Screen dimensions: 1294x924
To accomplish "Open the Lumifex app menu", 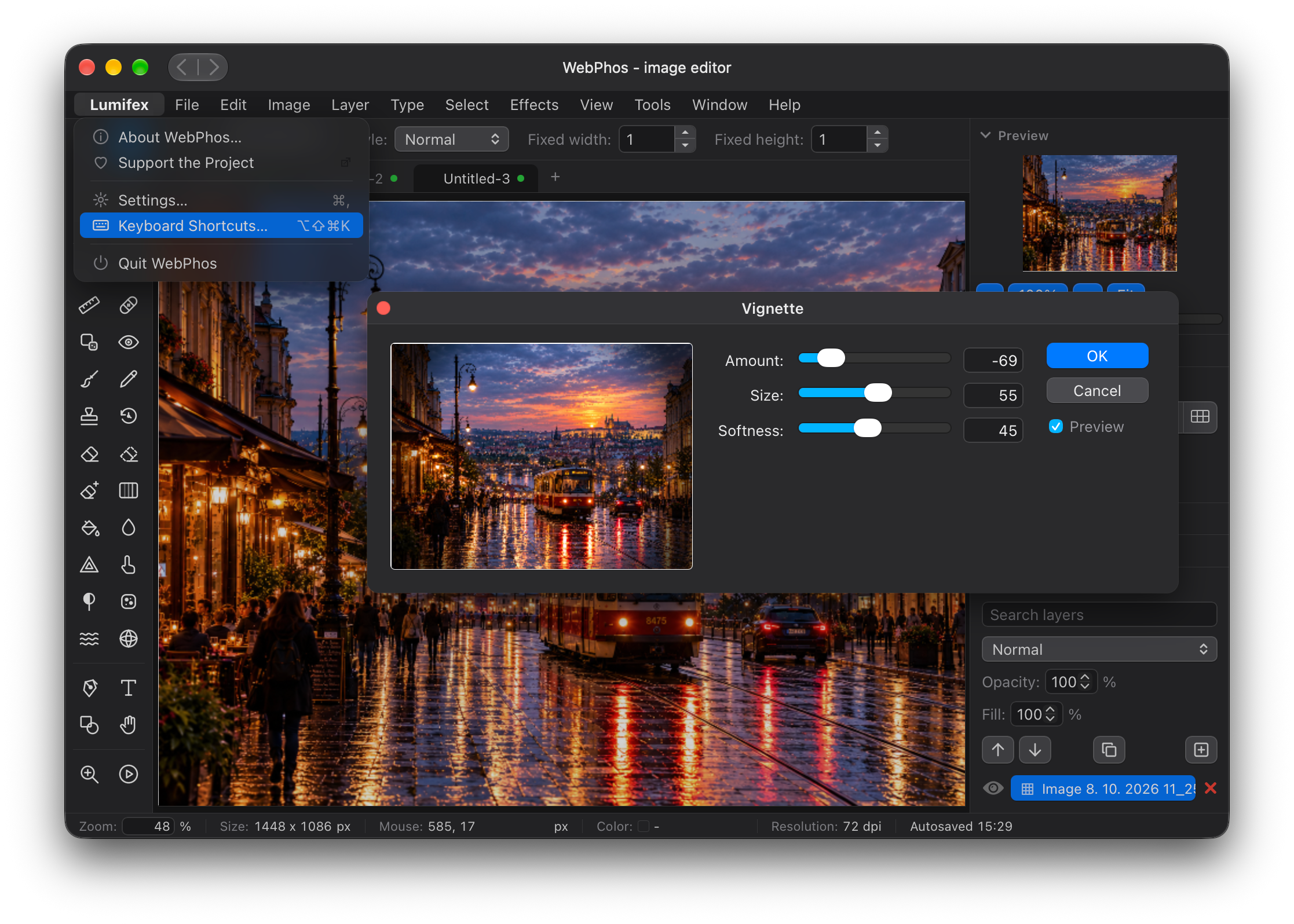I will pyautogui.click(x=119, y=105).
